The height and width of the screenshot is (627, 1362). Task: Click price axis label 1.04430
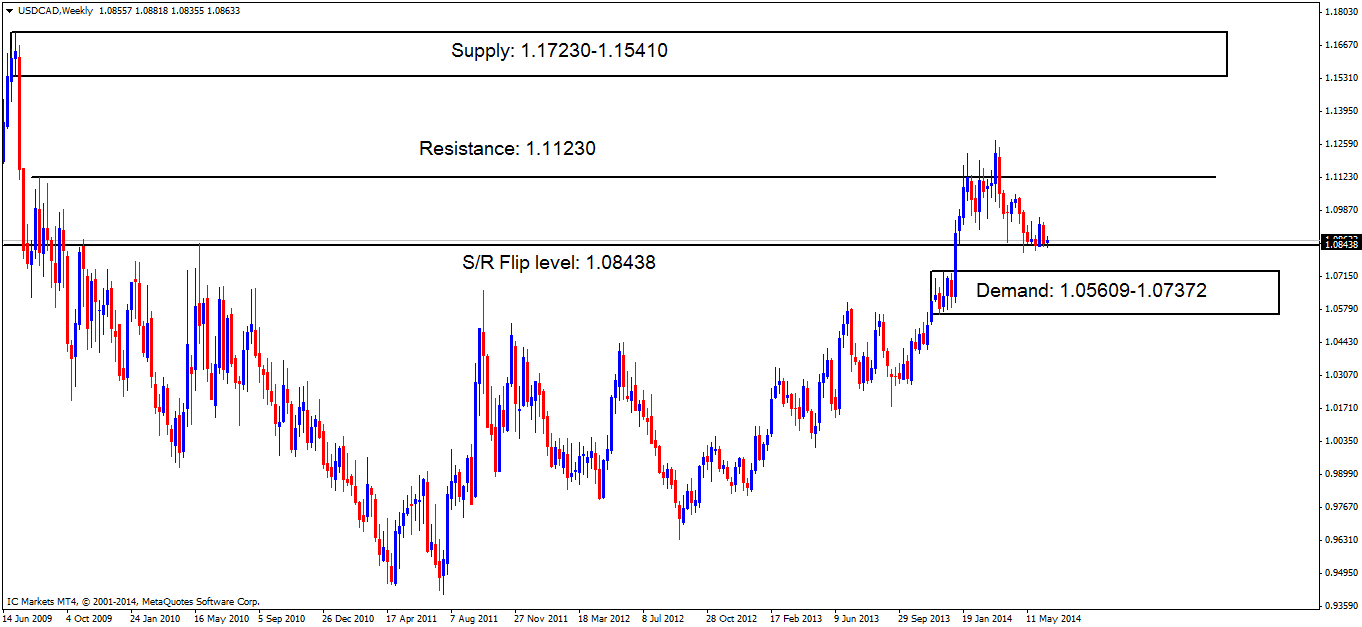(1340, 341)
